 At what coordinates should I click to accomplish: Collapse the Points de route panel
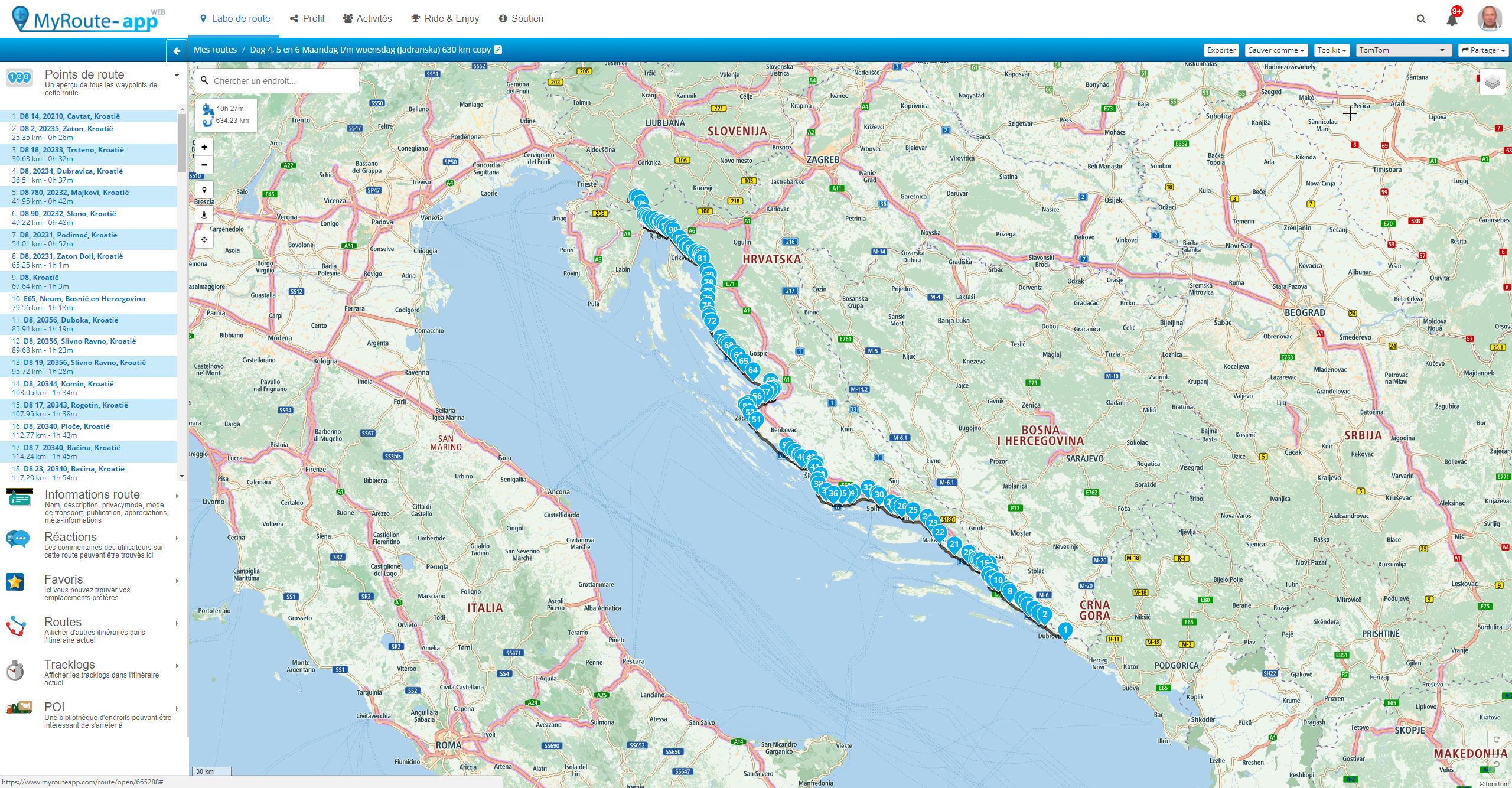(x=177, y=76)
